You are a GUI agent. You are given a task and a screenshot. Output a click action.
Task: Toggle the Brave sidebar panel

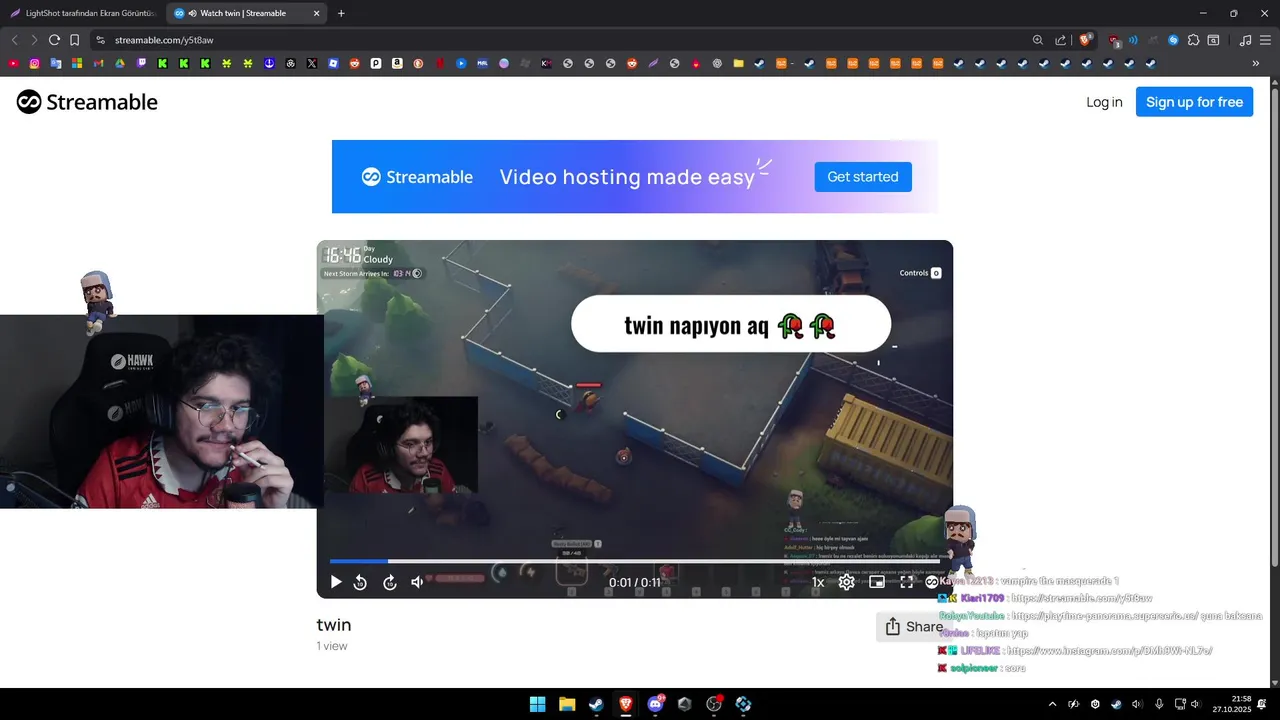(1213, 40)
